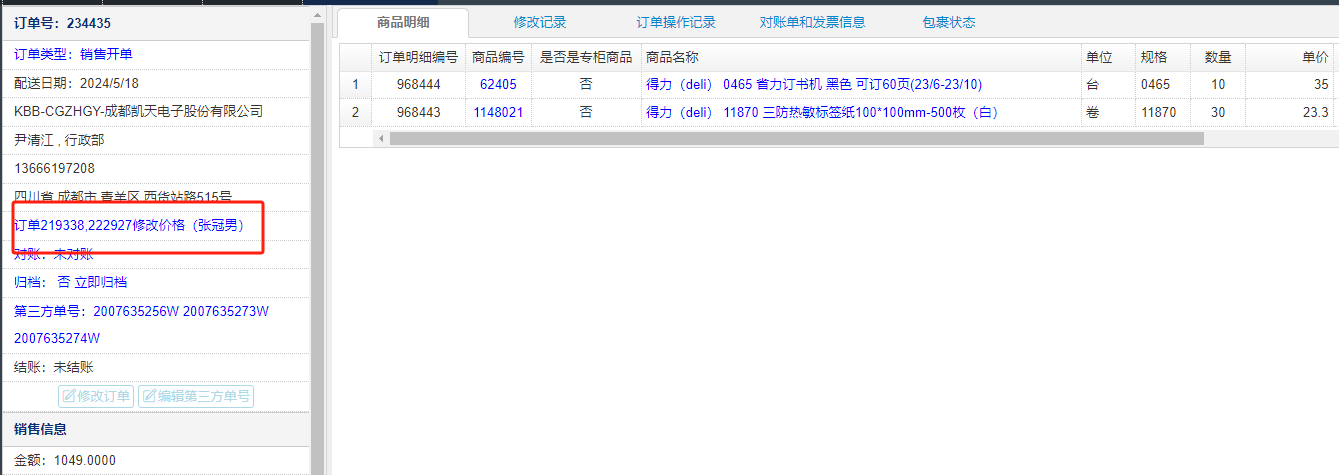The height and width of the screenshot is (475, 1339).
Task: Click the 订单号: 234435 header
Action: pos(62,23)
